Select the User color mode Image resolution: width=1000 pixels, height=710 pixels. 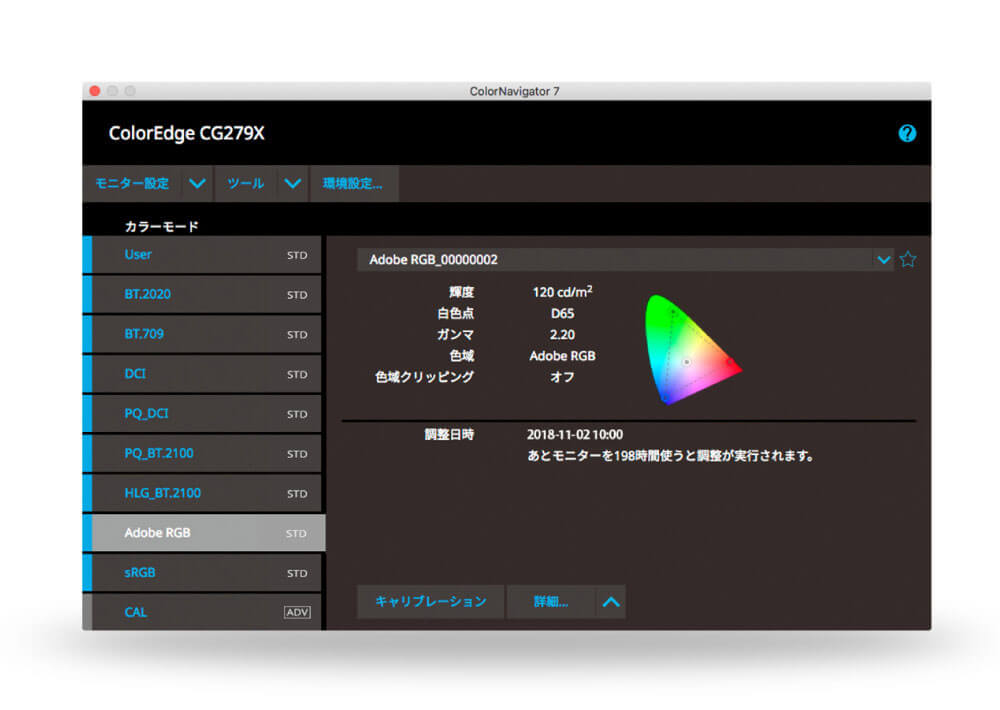tap(202, 255)
